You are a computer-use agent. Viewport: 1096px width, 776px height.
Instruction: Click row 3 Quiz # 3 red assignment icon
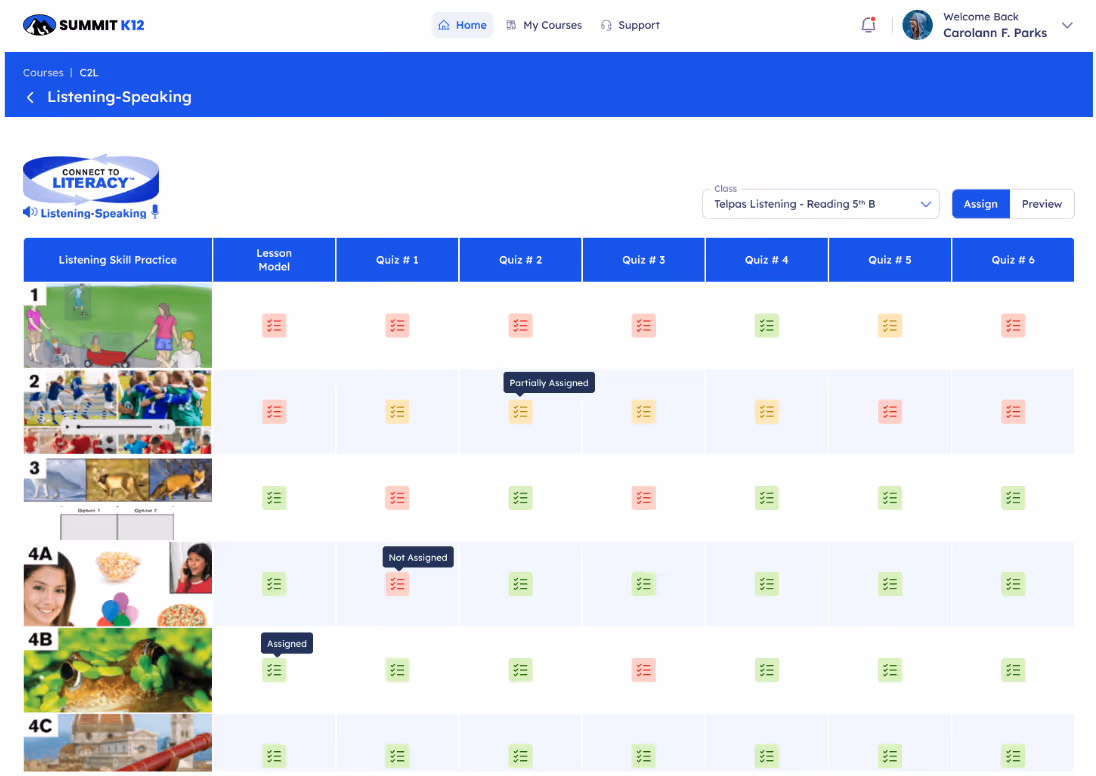pyautogui.click(x=643, y=498)
